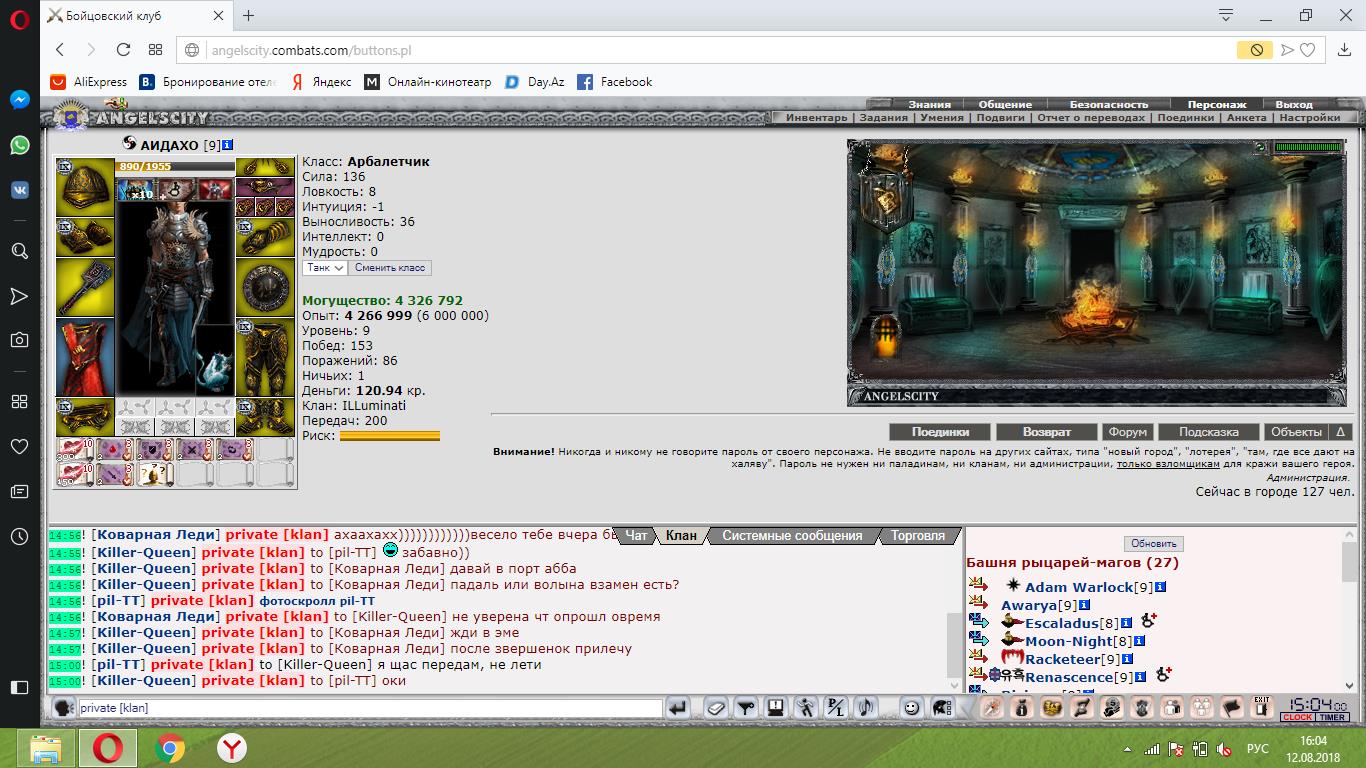Click the EXIT door icon
1366x768 pixels.
[1263, 708]
